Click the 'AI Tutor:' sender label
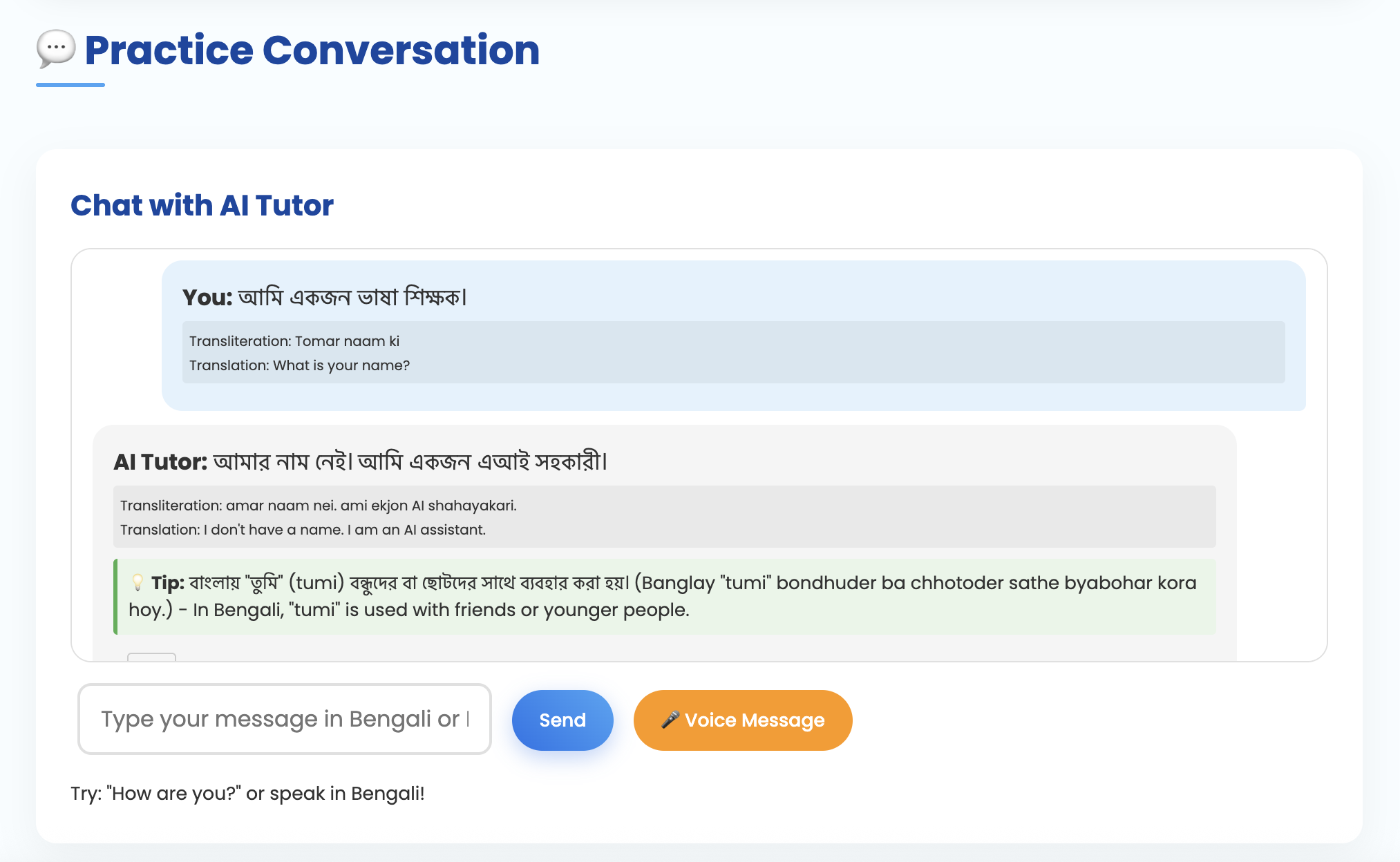Image resolution: width=1400 pixels, height=862 pixels. coord(160,461)
